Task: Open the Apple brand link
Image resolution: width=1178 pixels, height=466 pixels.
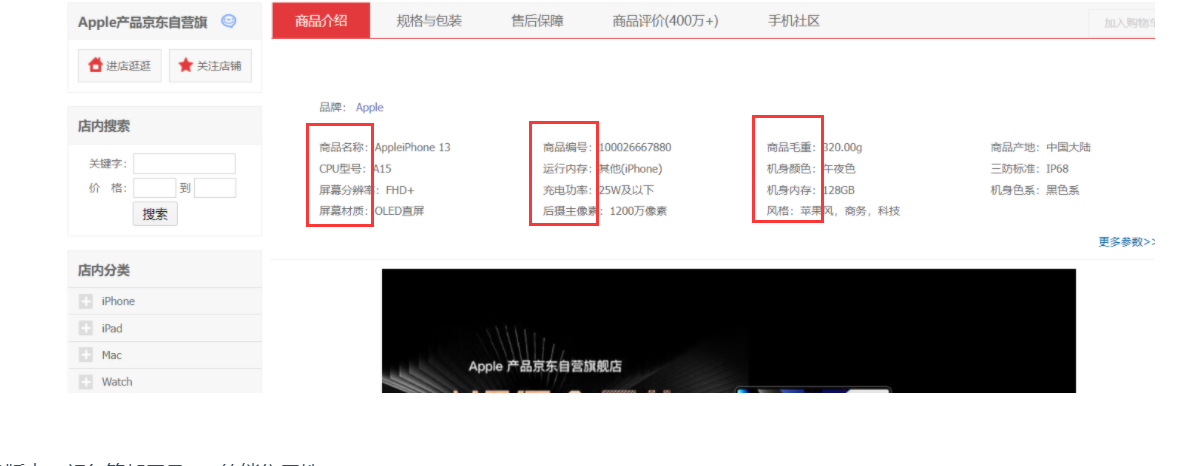Action: [x=370, y=107]
